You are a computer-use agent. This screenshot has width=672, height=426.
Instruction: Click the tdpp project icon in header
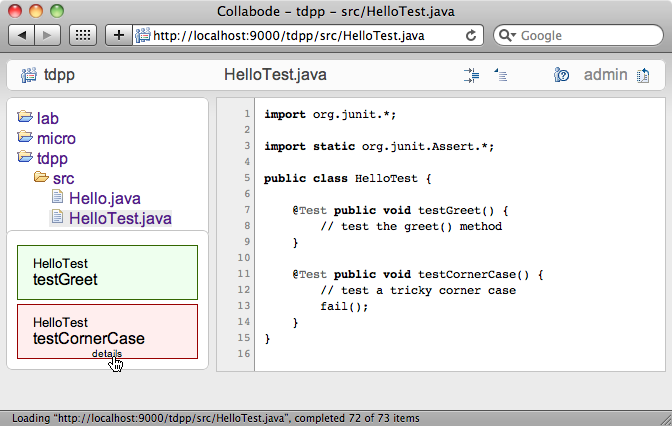click(x=28, y=75)
